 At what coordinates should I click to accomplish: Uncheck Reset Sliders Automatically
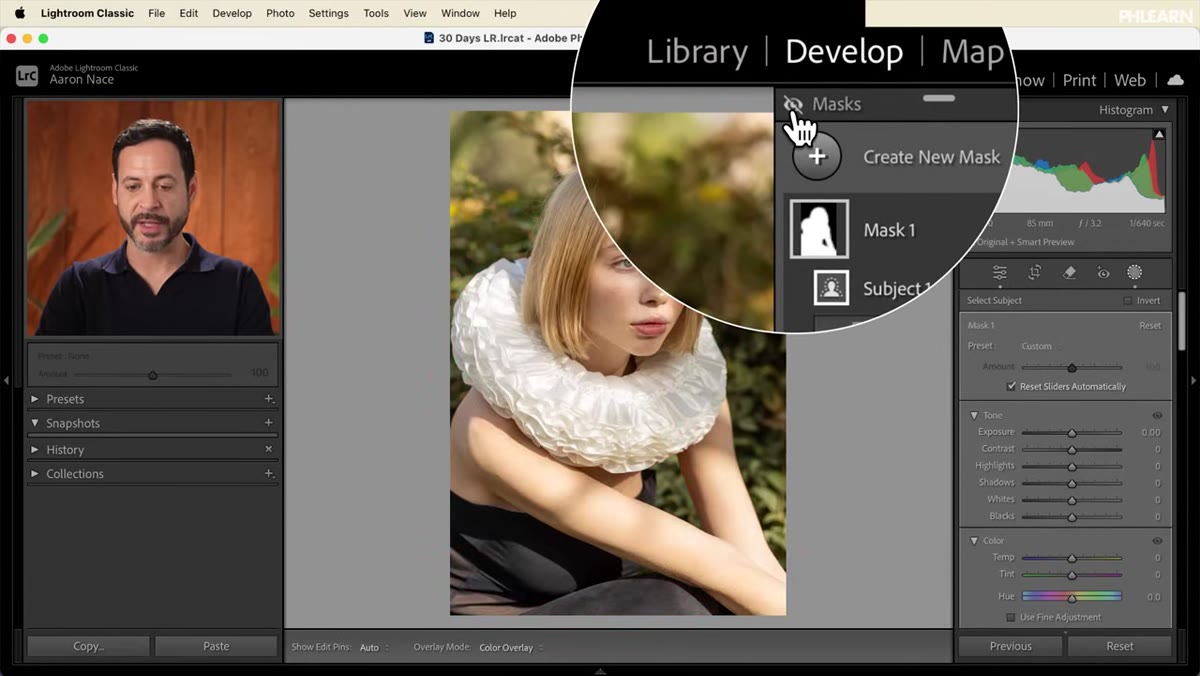[1011, 386]
